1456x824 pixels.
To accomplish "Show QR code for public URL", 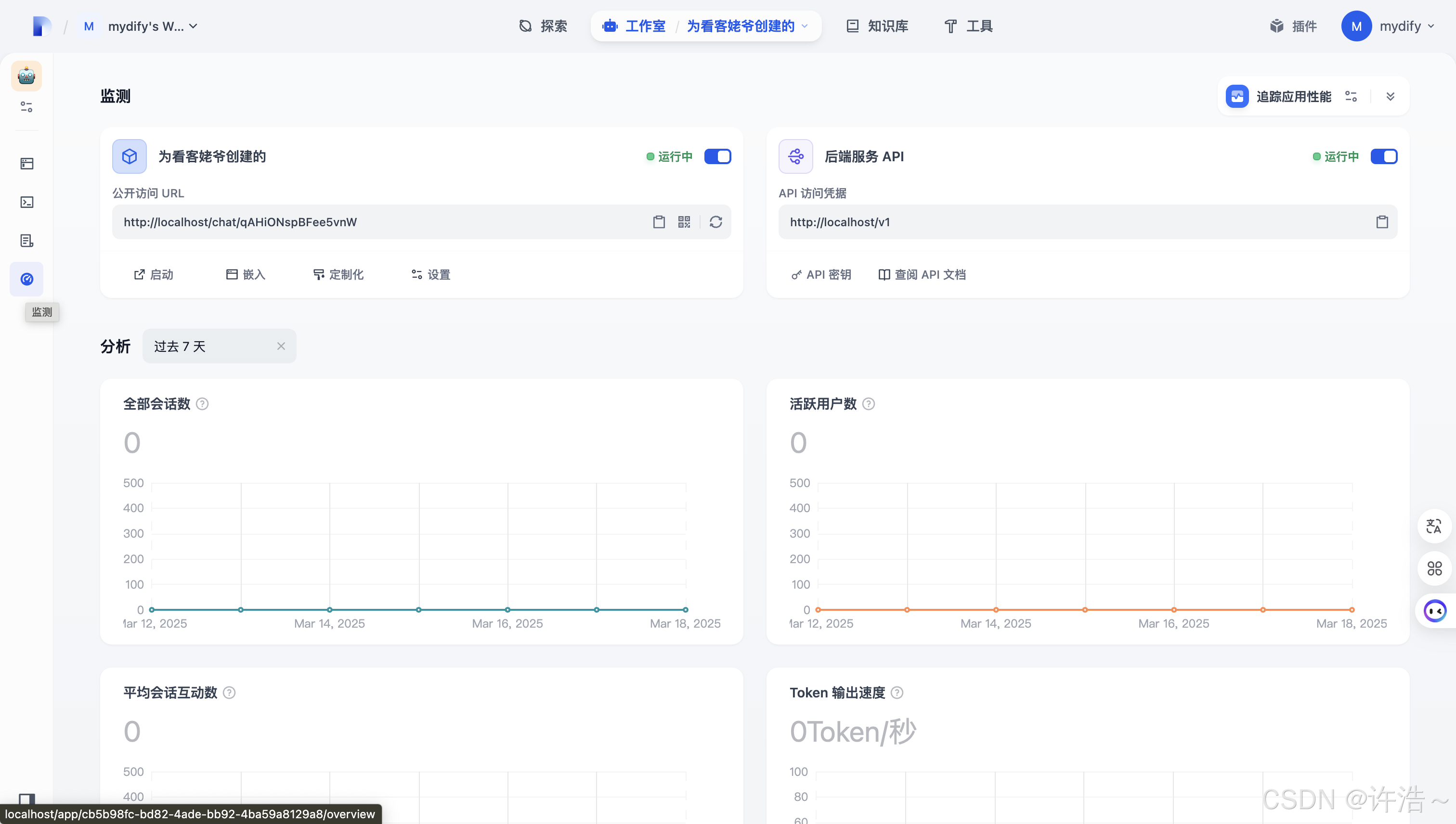I will 684,222.
